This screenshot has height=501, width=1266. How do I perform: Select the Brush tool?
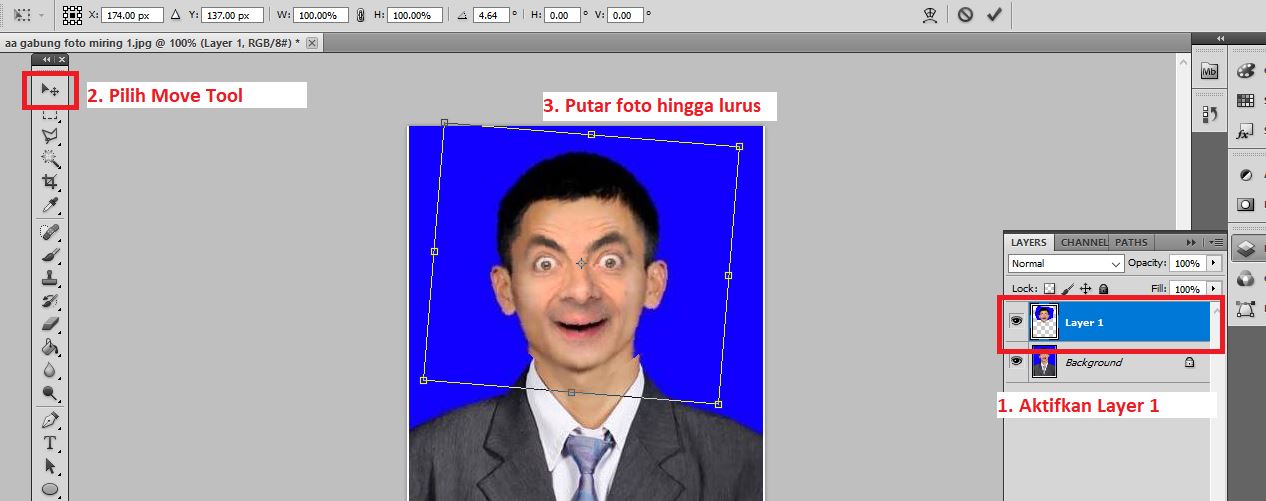pyautogui.click(x=50, y=255)
